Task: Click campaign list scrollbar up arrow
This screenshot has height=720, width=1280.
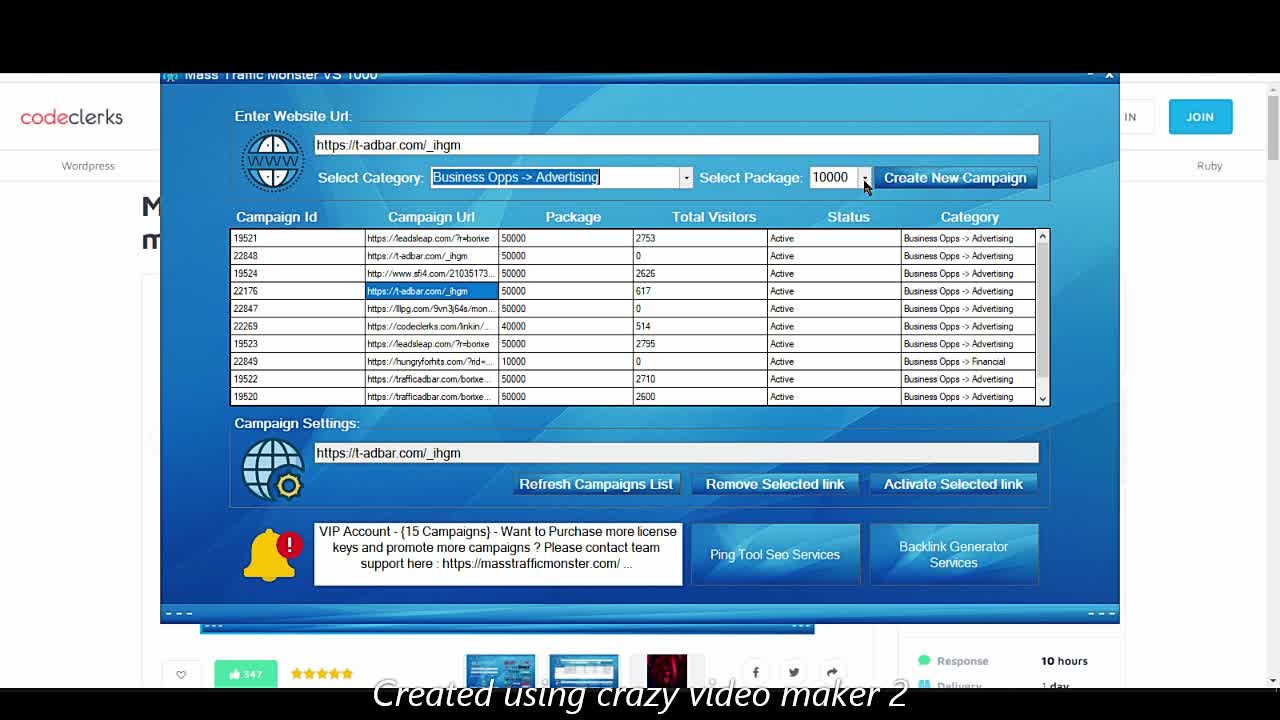Action: click(1042, 237)
